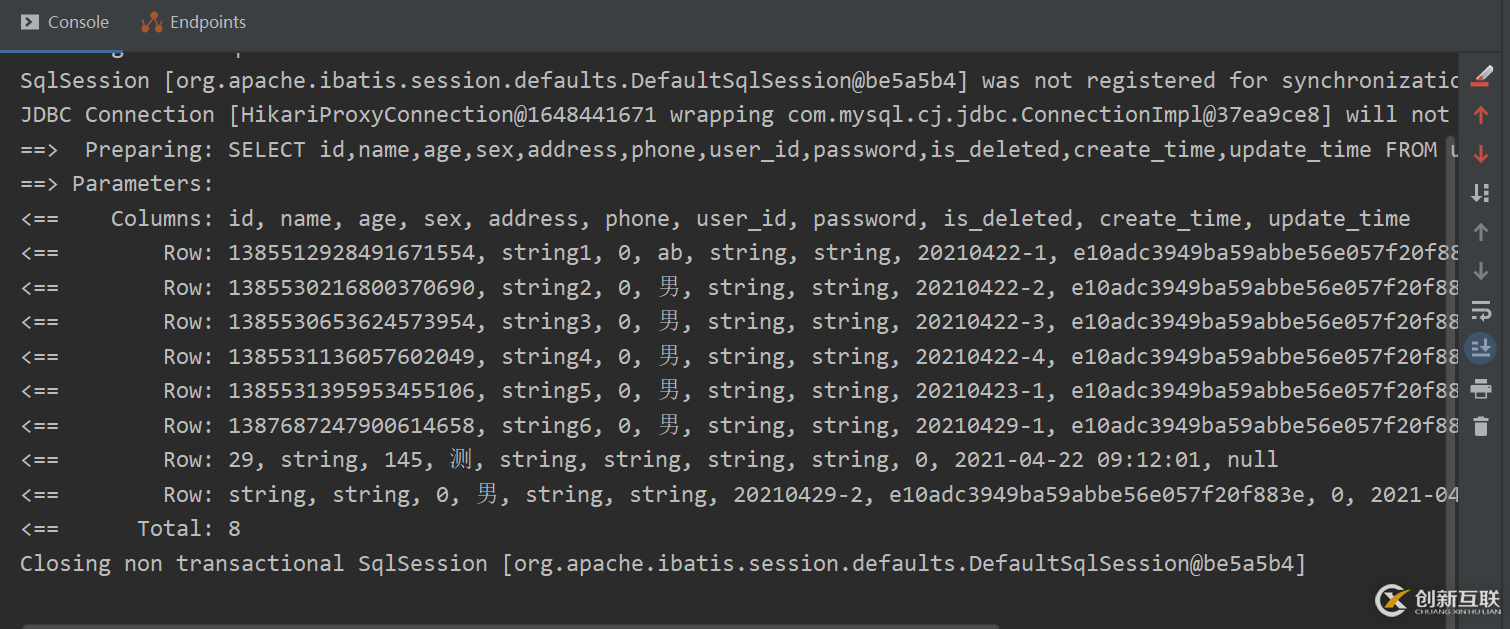Screen dimensions: 1510x629
Task: Click the vertical scrollbar of the console
Action: 1453,300
